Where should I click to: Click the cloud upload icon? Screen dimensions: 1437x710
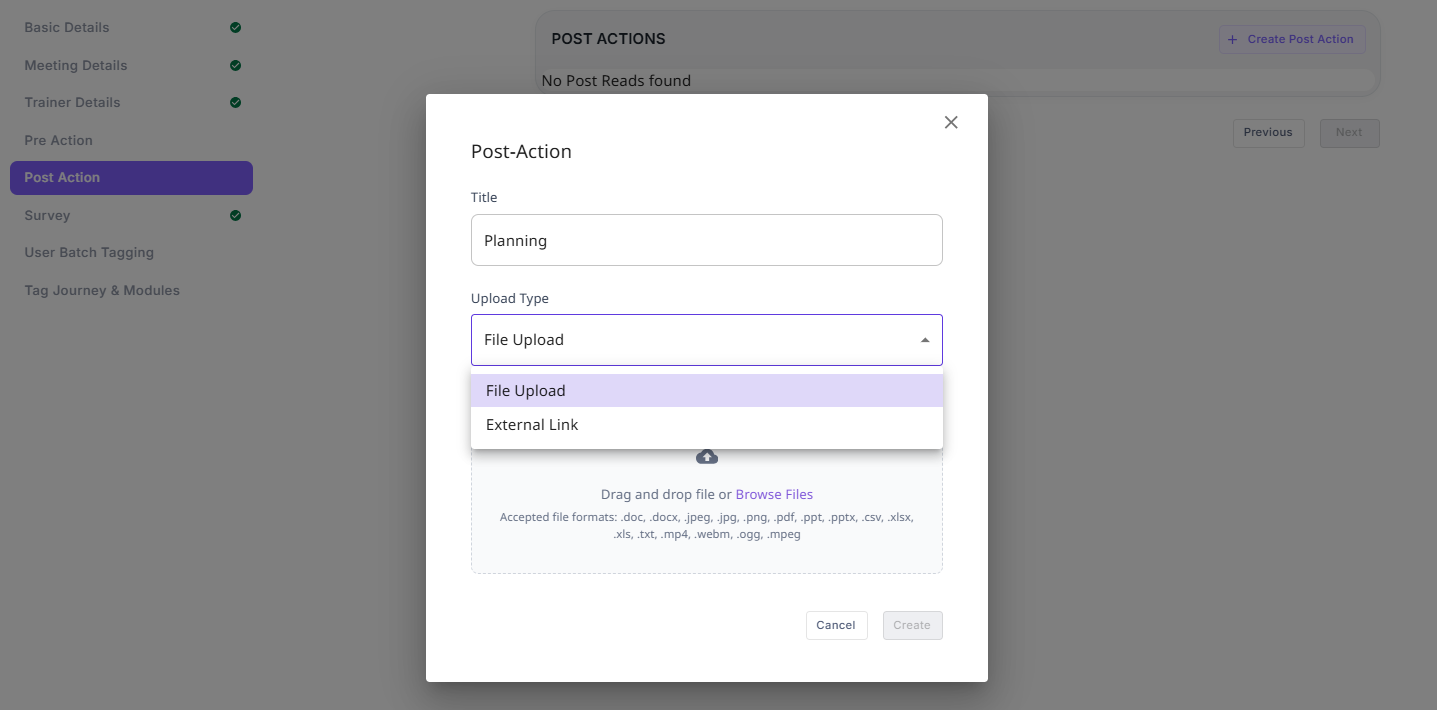tap(707, 457)
